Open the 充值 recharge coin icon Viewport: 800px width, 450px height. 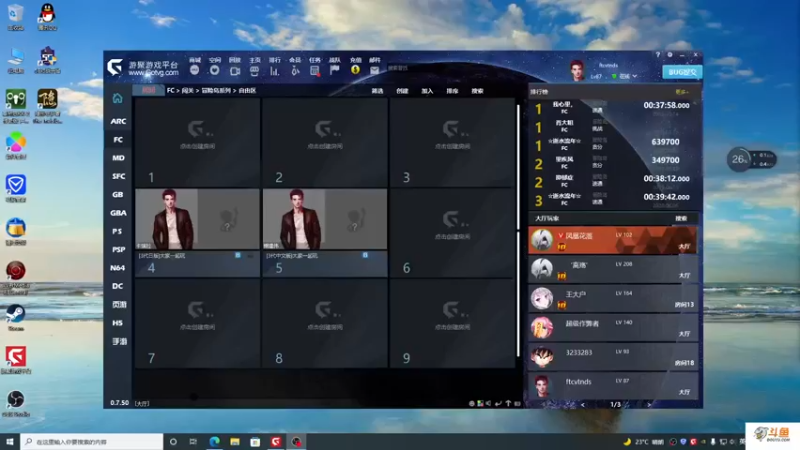pos(355,70)
